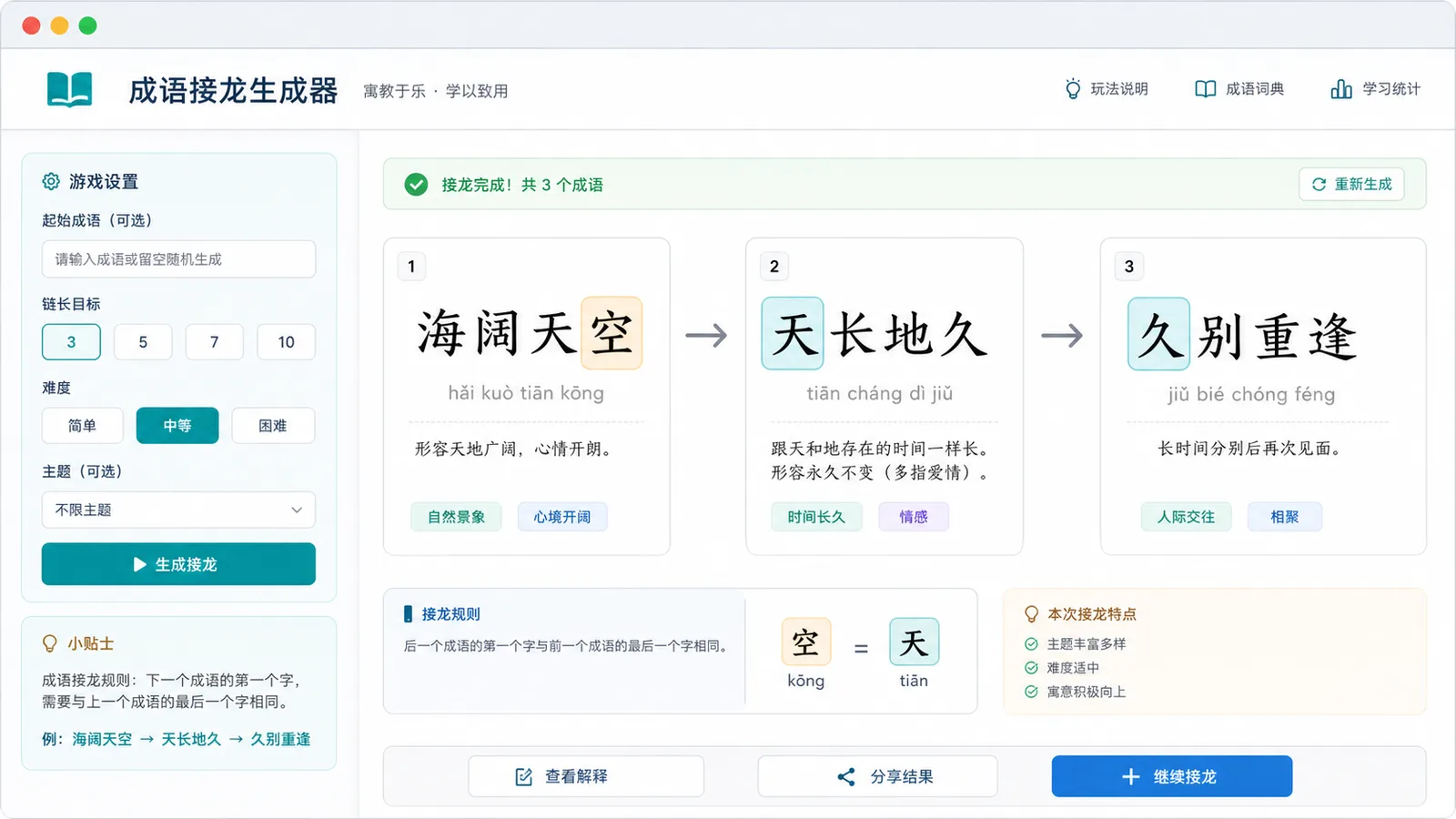
Task: Click the lightbulb icon beside 玩法说明
Action: [1073, 89]
